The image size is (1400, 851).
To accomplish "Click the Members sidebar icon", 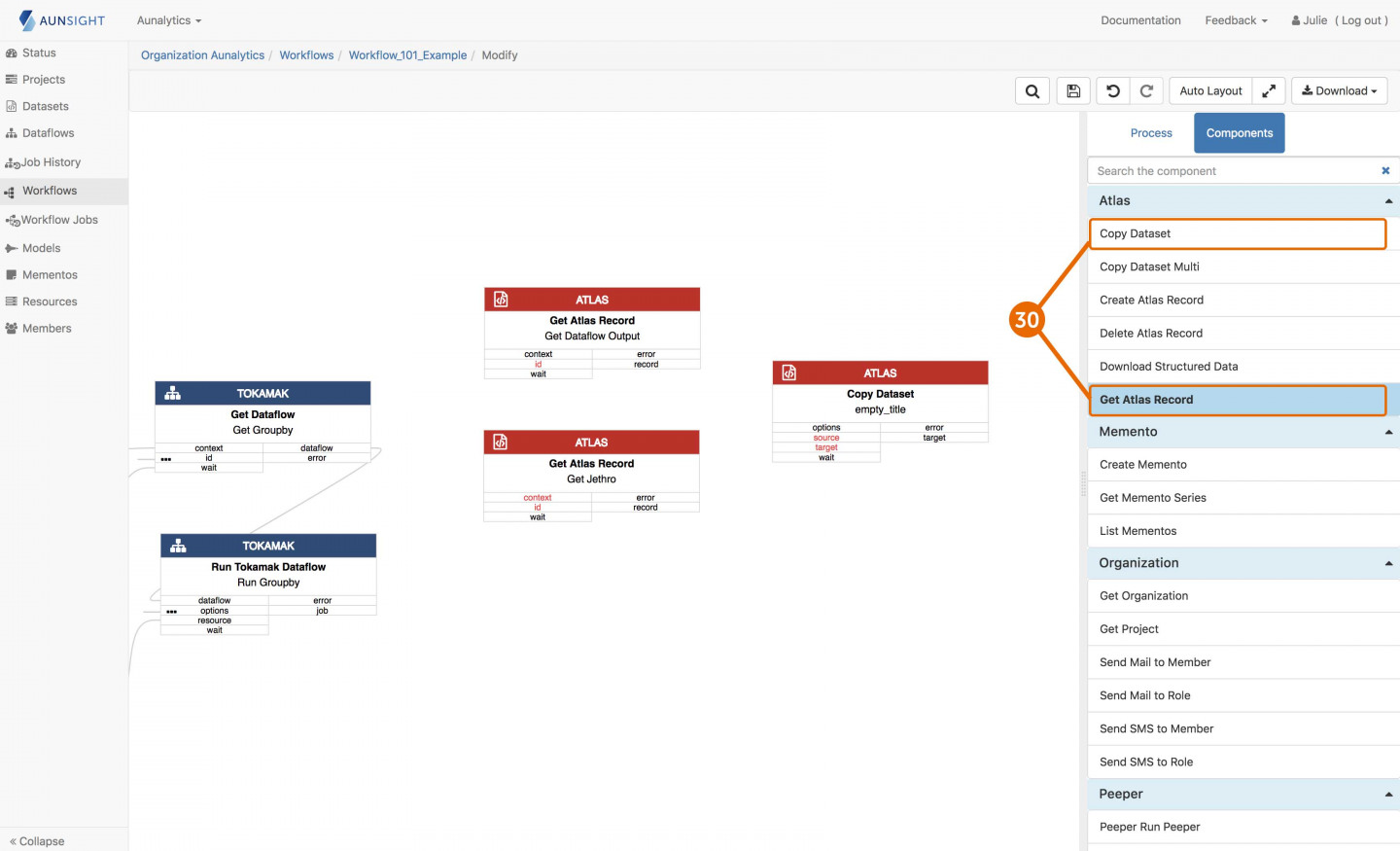I will pyautogui.click(x=12, y=329).
